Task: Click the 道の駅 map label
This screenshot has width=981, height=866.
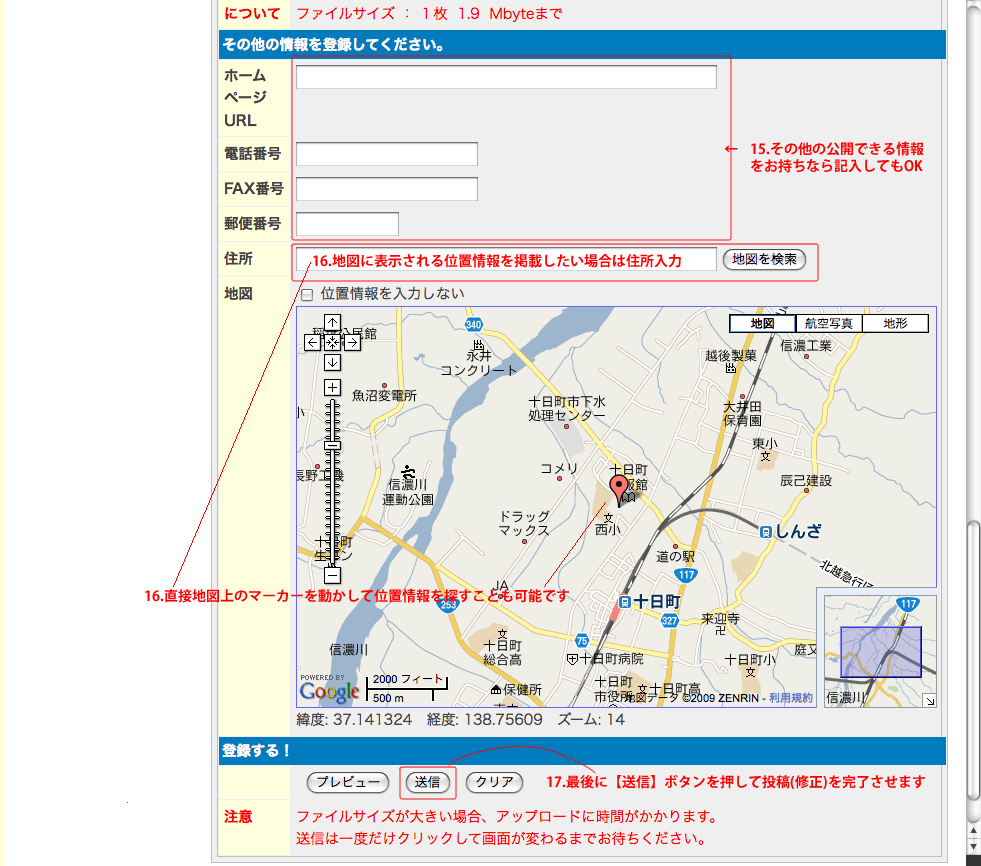Action: [675, 556]
